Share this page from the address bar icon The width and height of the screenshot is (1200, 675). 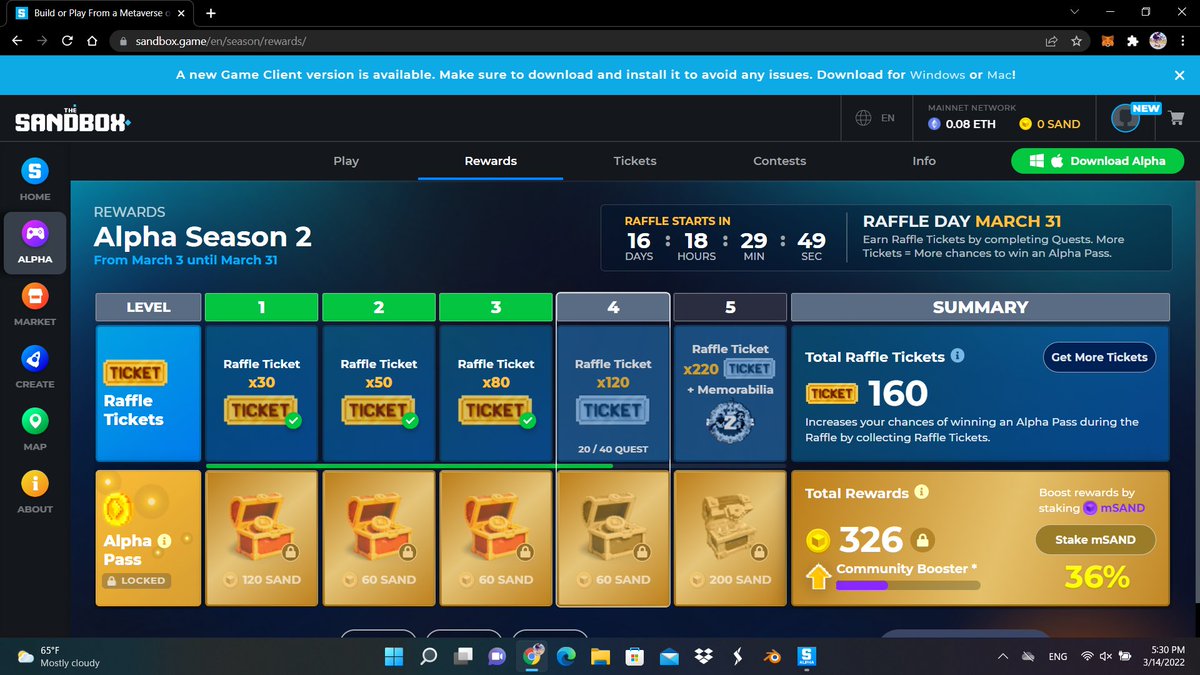1052,42
